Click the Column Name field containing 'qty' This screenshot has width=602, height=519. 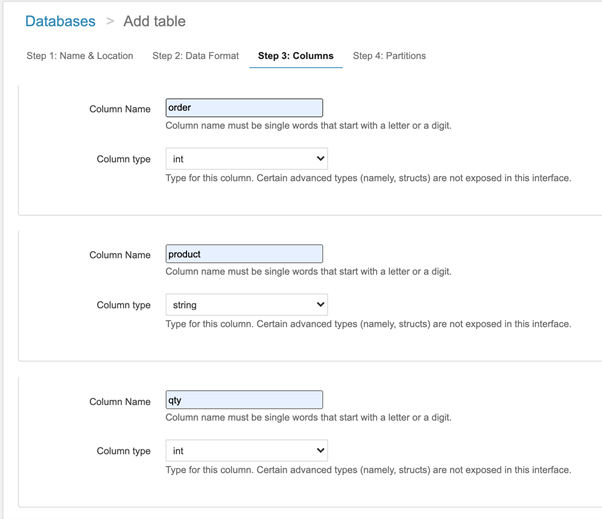pyautogui.click(x=244, y=400)
